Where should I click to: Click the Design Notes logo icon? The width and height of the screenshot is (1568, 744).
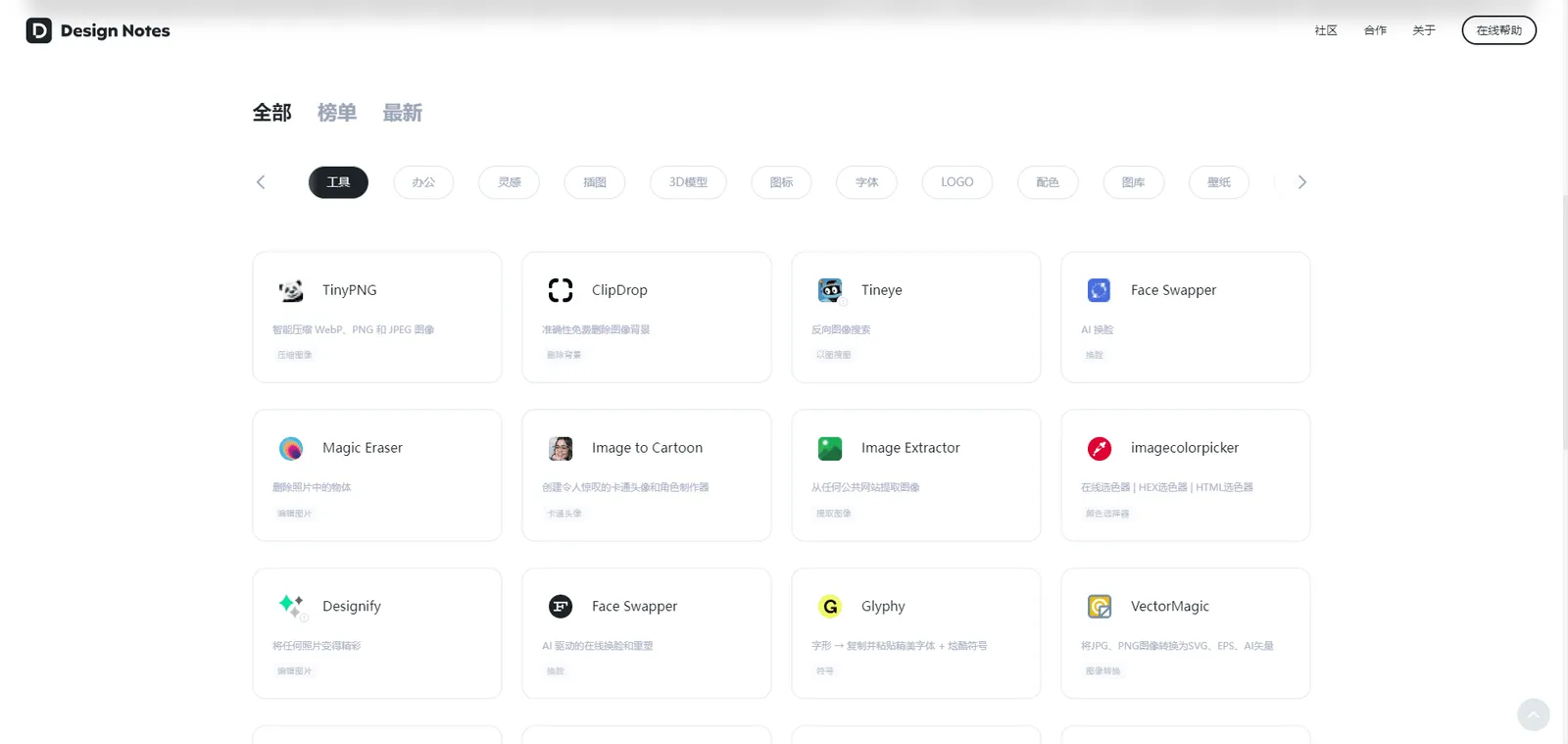click(x=39, y=30)
